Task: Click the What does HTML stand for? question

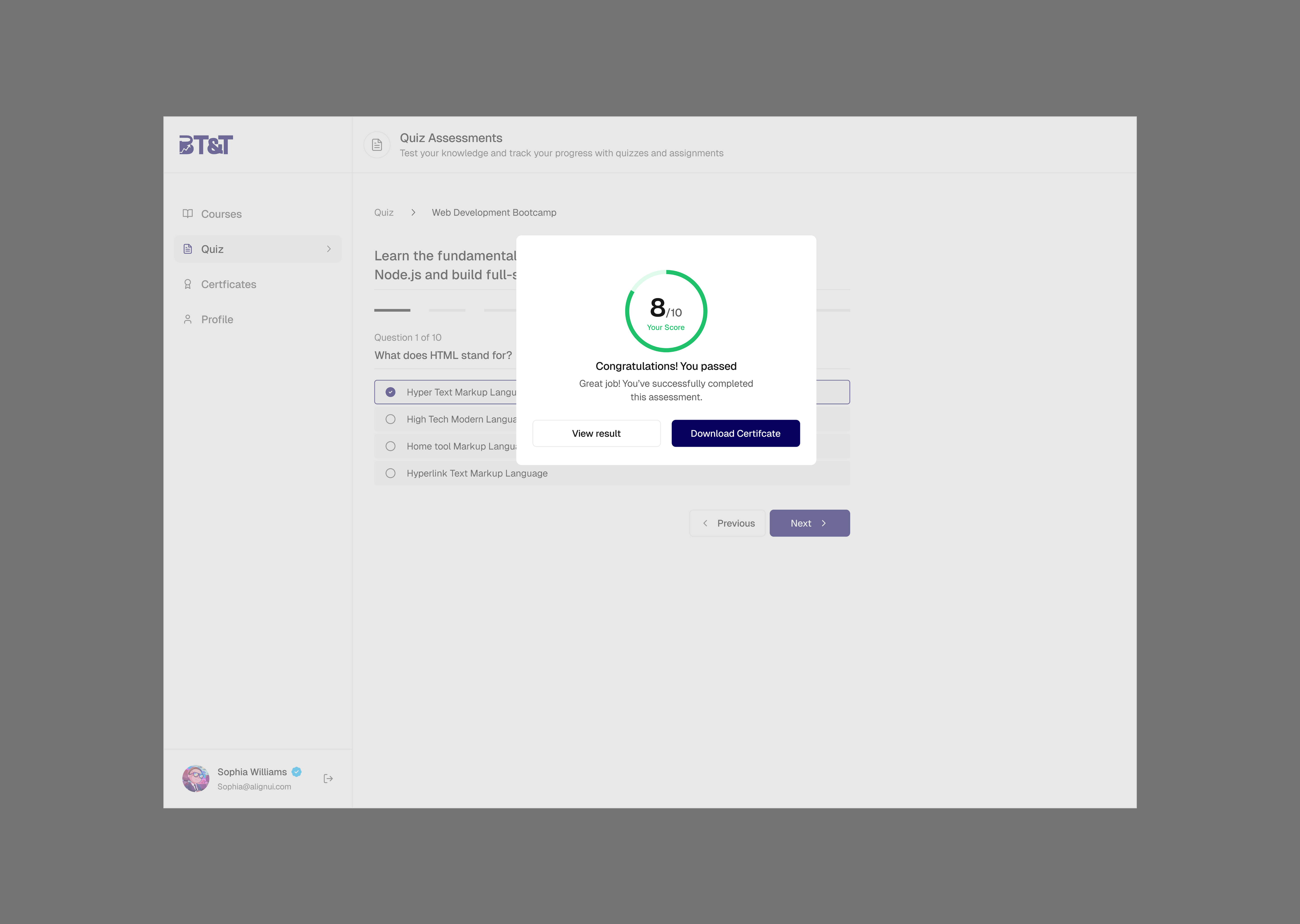Action: (x=443, y=355)
